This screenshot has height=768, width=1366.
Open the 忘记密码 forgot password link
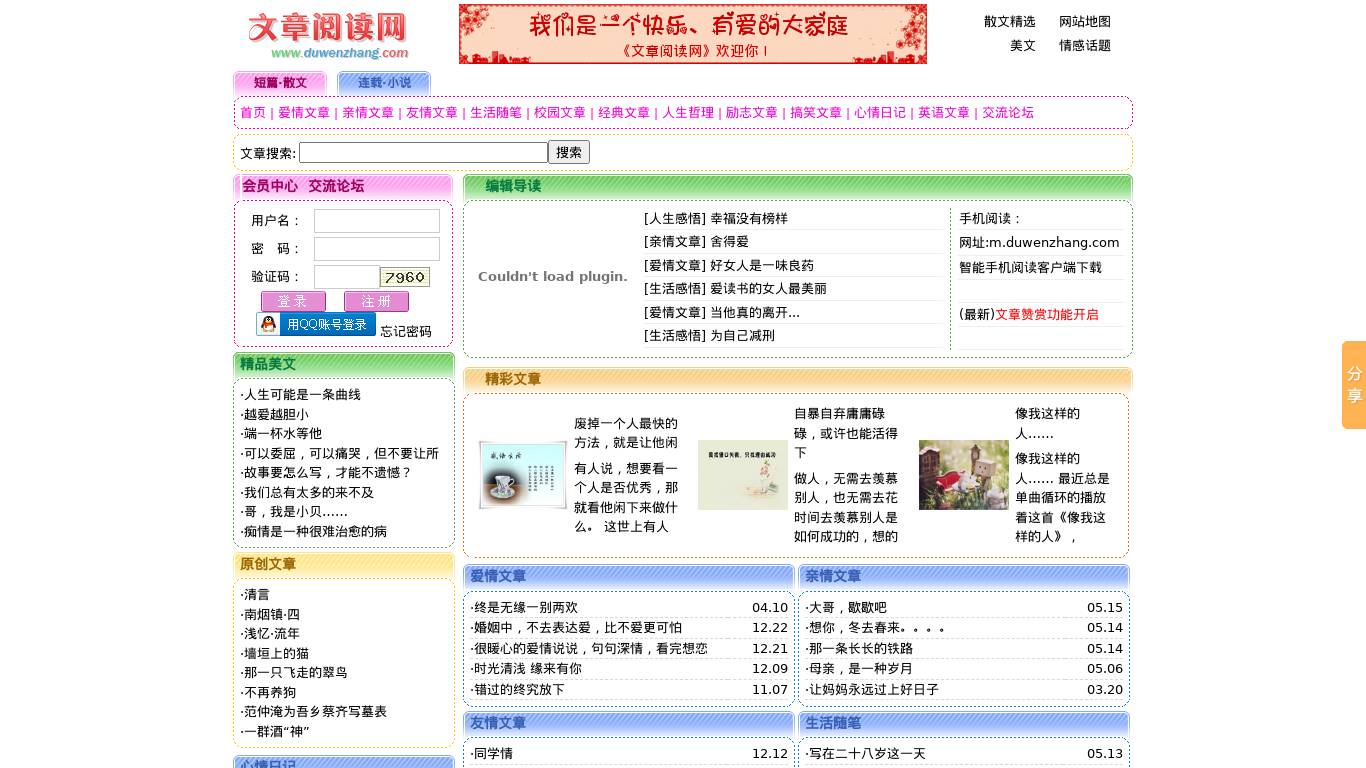406,331
